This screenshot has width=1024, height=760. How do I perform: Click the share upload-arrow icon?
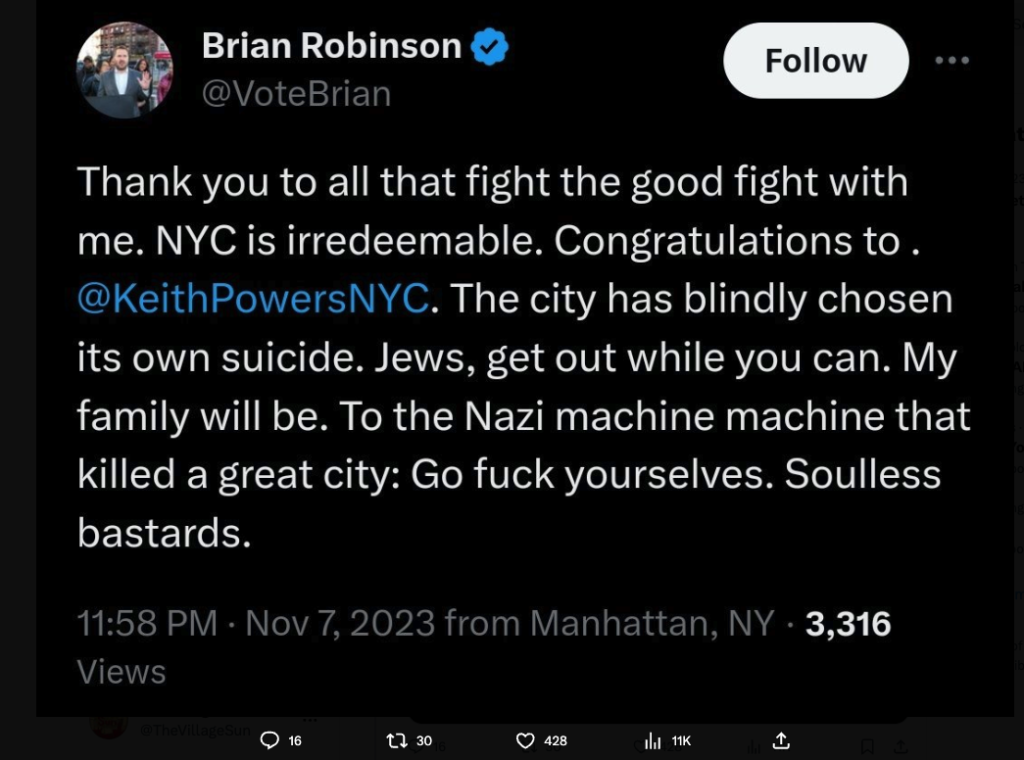pyautogui.click(x=782, y=741)
